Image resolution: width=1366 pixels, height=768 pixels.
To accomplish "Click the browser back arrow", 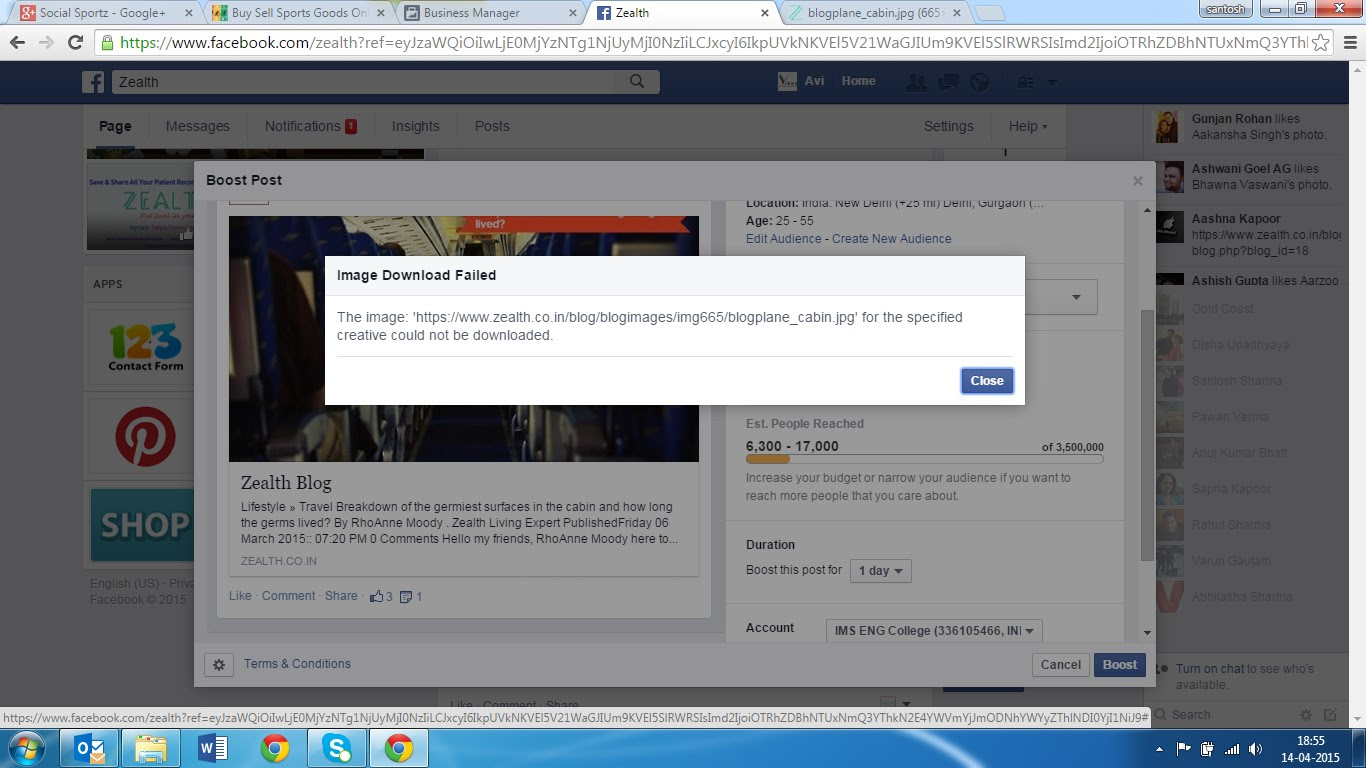I will coord(18,42).
